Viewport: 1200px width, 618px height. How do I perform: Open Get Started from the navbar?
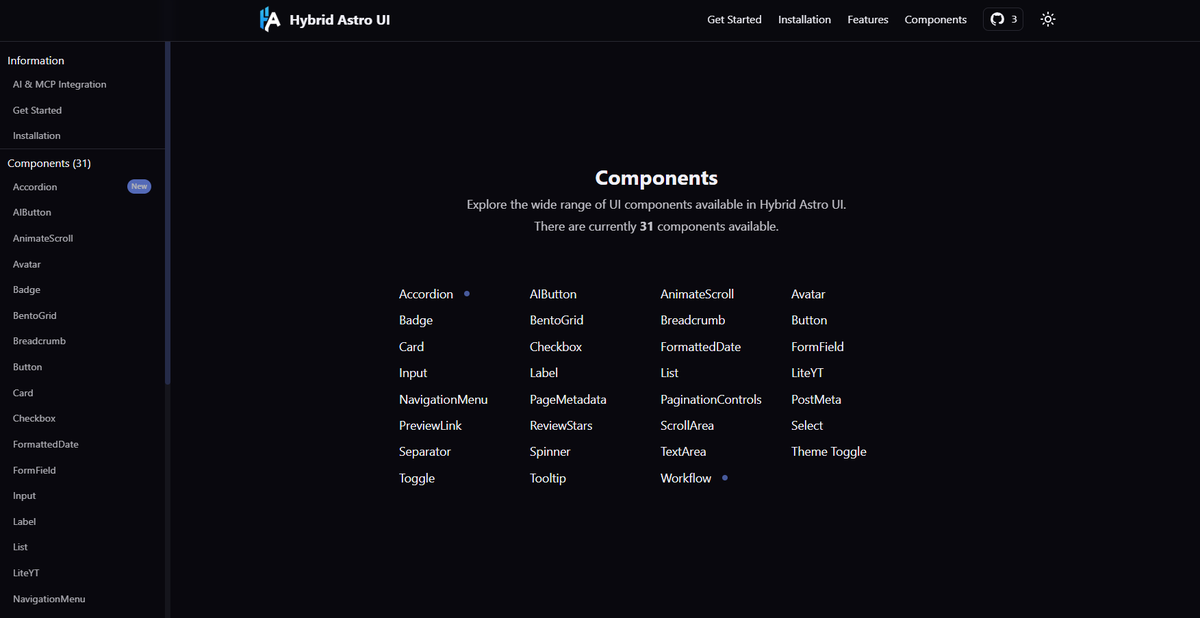pyautogui.click(x=734, y=19)
